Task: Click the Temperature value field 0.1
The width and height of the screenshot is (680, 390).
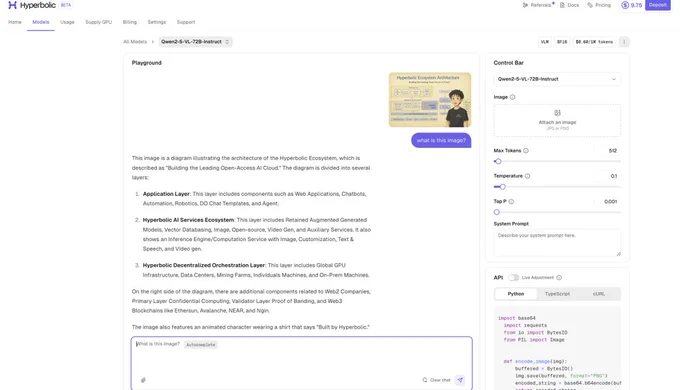Action: [608, 176]
